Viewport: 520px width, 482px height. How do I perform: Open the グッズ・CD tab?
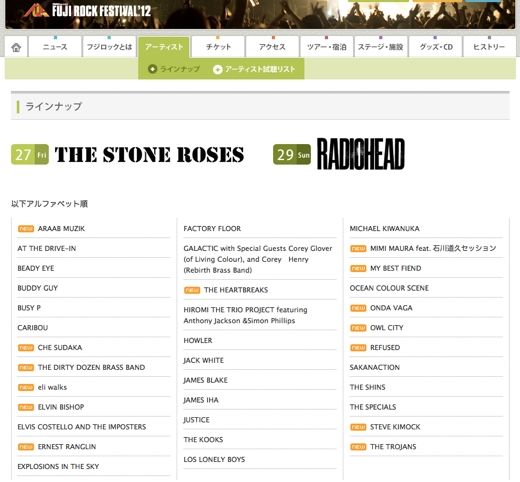click(x=435, y=47)
